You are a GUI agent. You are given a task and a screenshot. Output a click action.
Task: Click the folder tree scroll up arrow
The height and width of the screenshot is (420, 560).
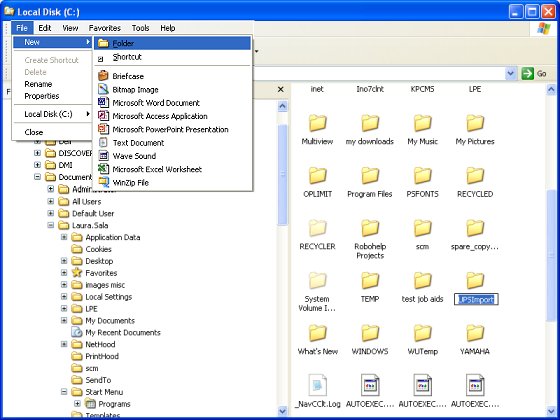tap(282, 106)
